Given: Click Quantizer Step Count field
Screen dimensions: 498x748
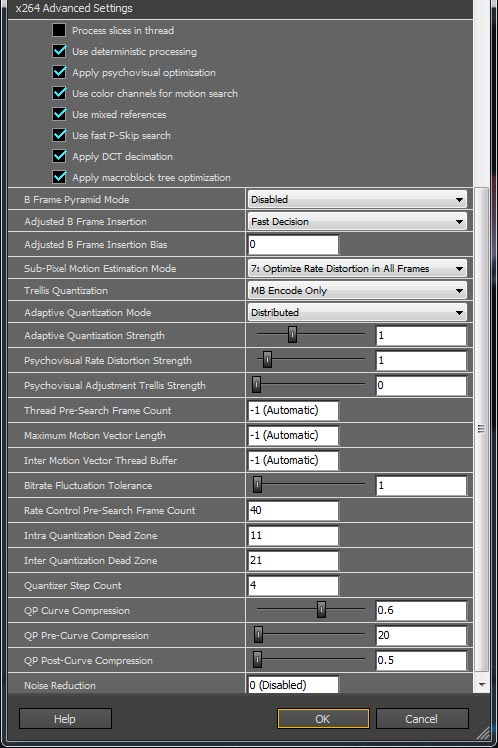Looking at the screenshot, I should coord(293,585).
